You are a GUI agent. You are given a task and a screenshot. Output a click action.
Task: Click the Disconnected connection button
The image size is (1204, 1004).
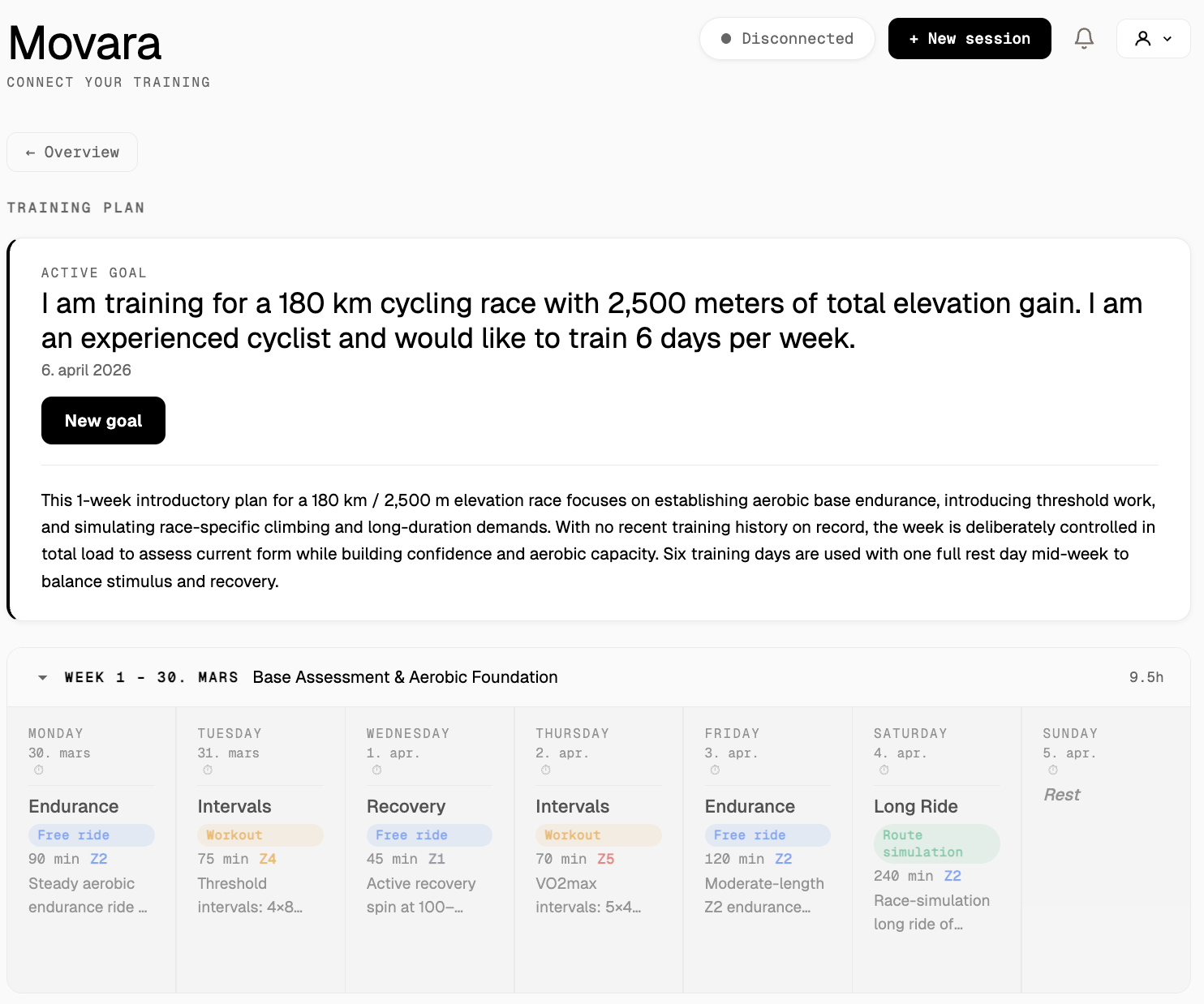(787, 38)
